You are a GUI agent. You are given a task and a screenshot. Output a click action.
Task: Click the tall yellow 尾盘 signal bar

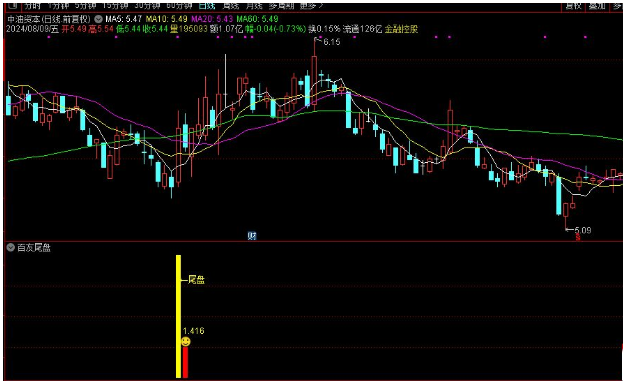tap(178, 316)
